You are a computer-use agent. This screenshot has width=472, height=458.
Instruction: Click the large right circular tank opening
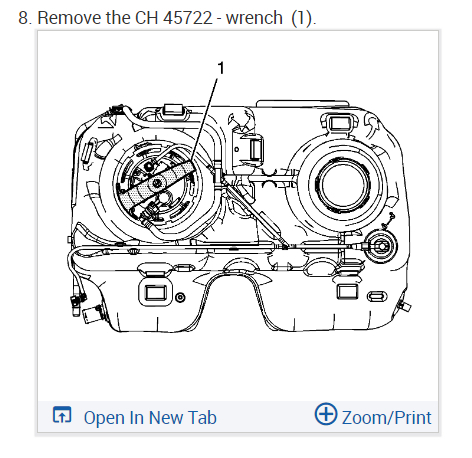click(x=343, y=185)
